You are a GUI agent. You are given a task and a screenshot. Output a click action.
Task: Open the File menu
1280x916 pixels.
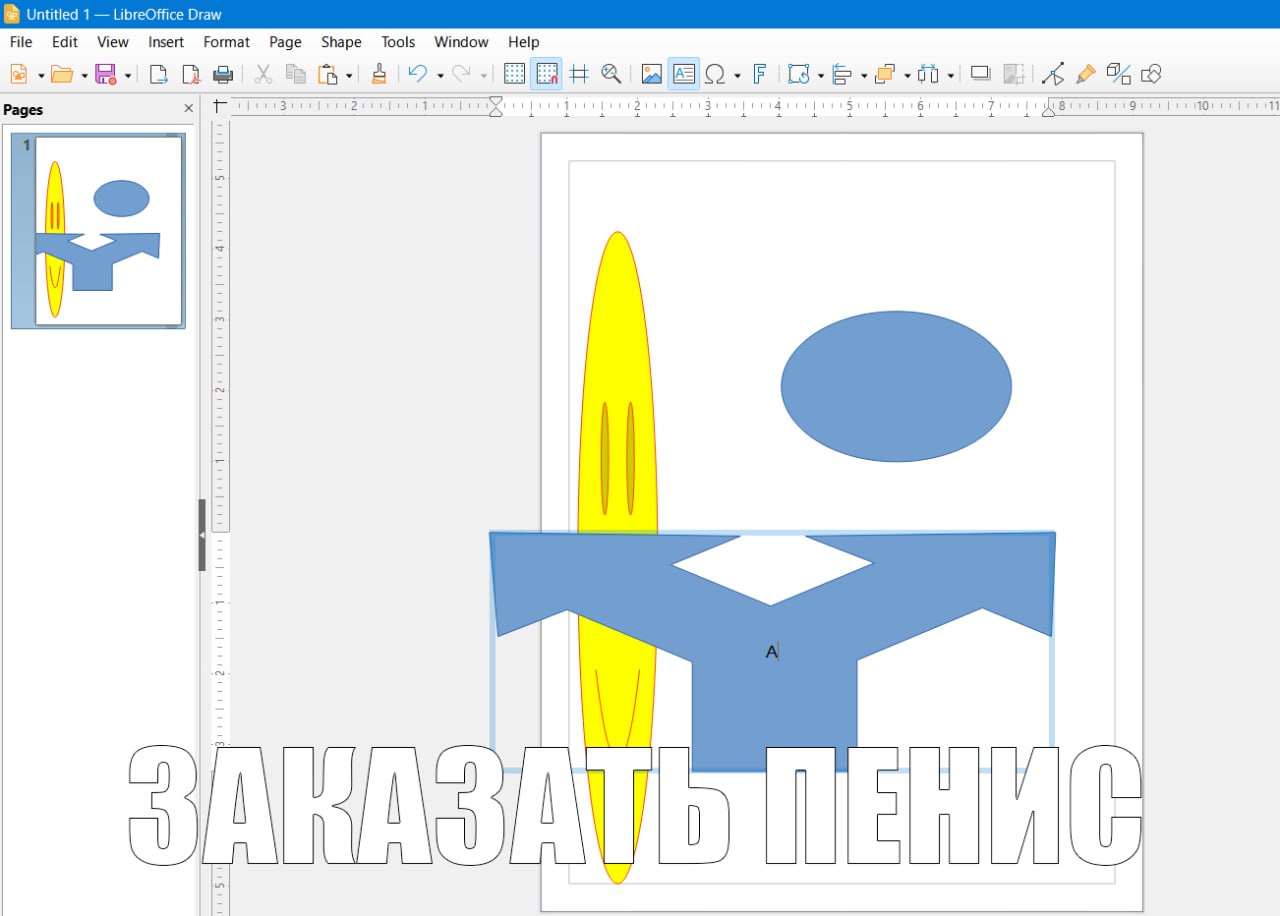(x=21, y=42)
